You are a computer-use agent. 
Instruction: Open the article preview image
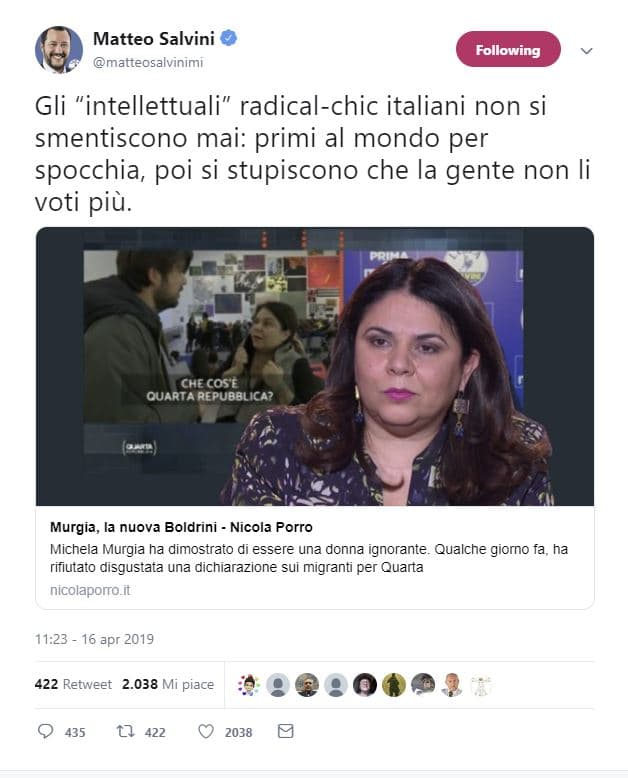(x=314, y=367)
